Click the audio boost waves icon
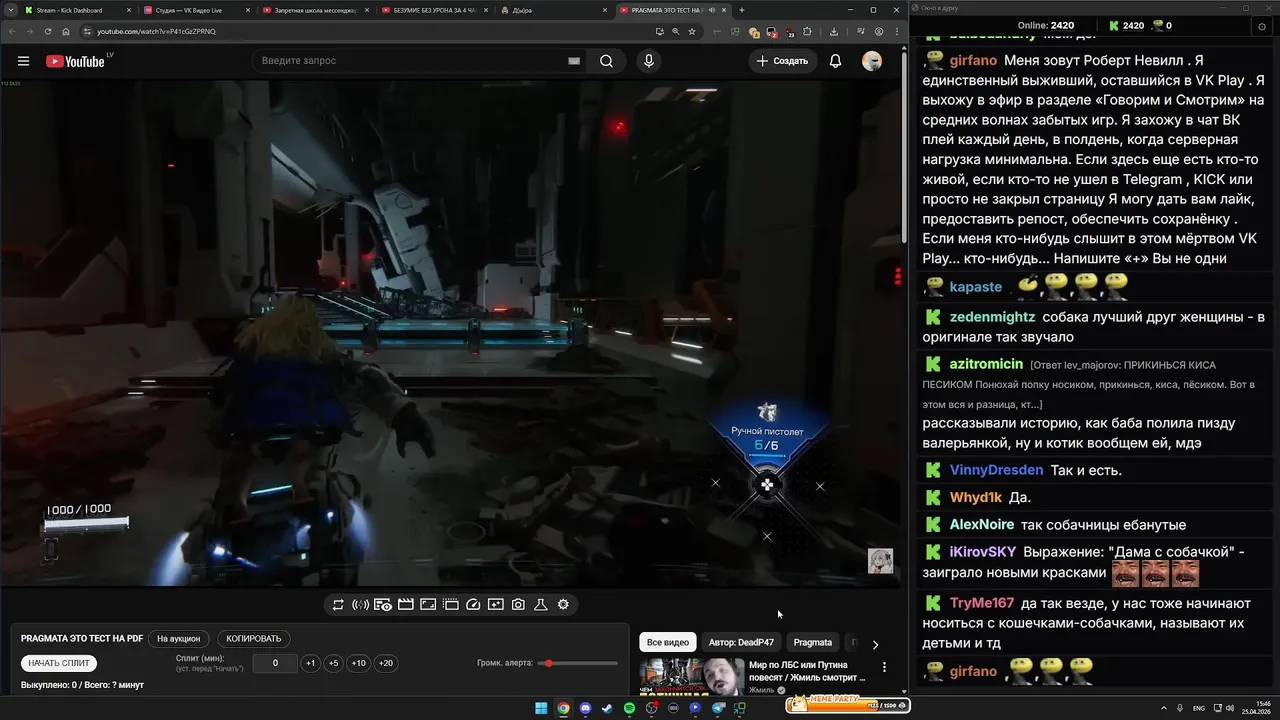The image size is (1280, 720). pos(360,604)
